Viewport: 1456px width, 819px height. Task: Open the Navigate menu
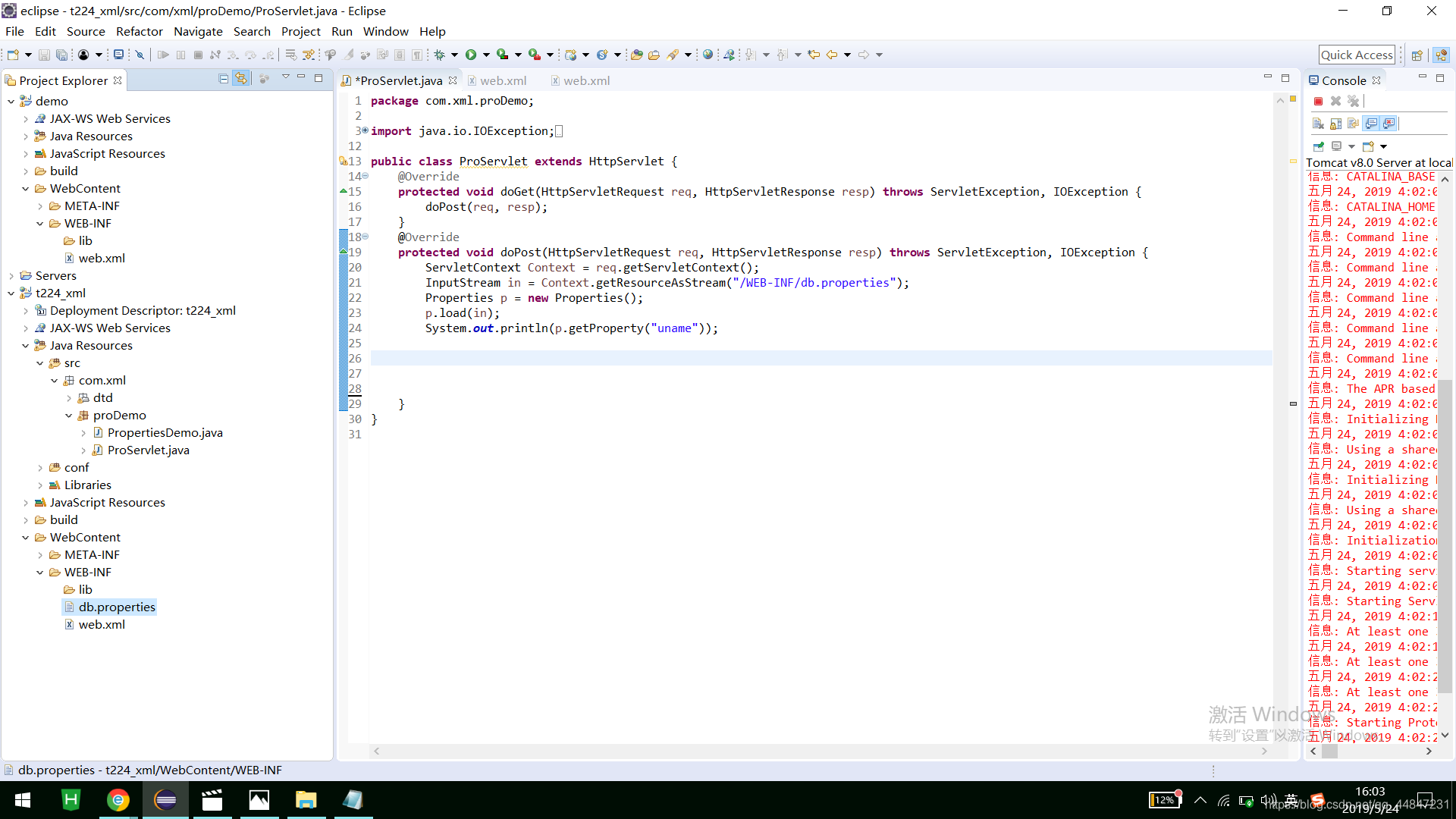click(198, 31)
